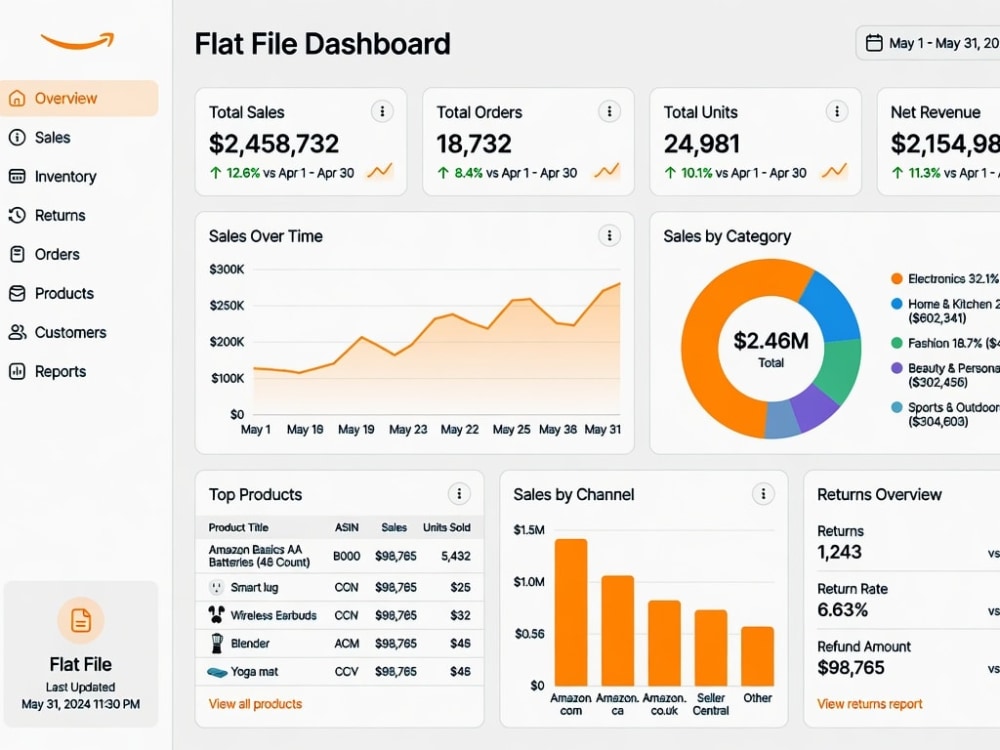Open Reports from the sidebar

click(60, 371)
